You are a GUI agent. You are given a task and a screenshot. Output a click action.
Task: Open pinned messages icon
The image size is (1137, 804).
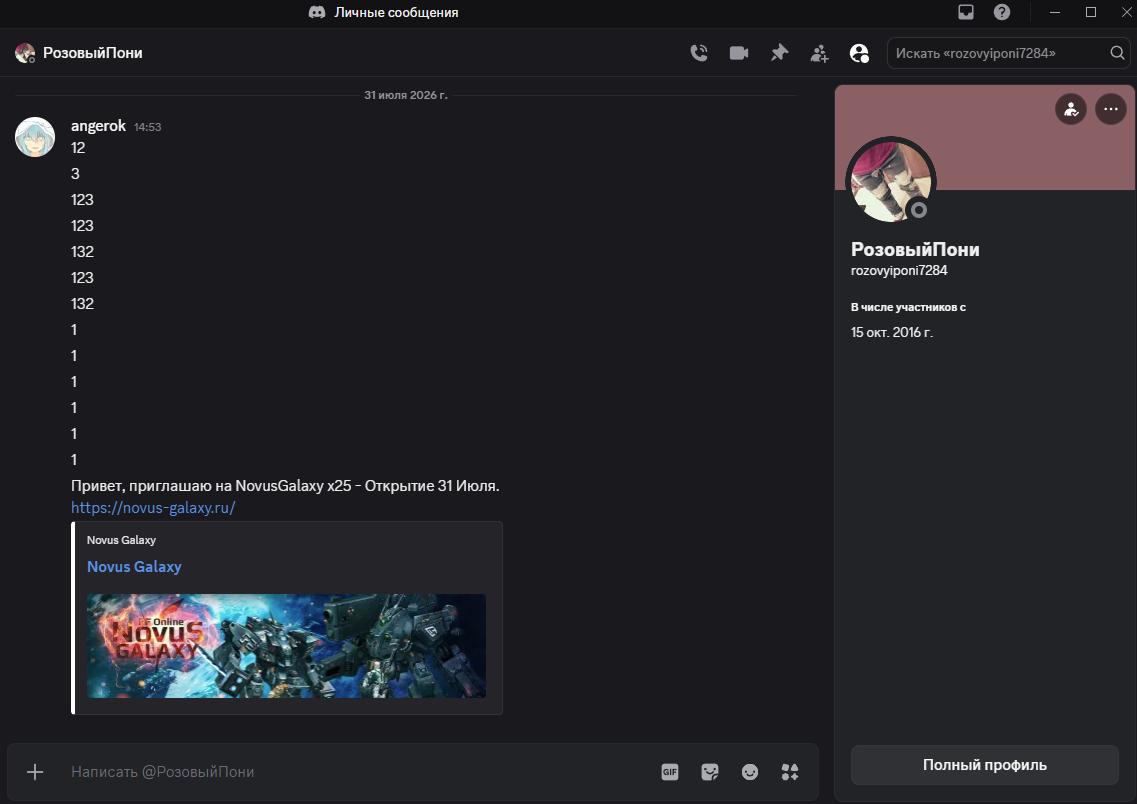click(x=780, y=53)
